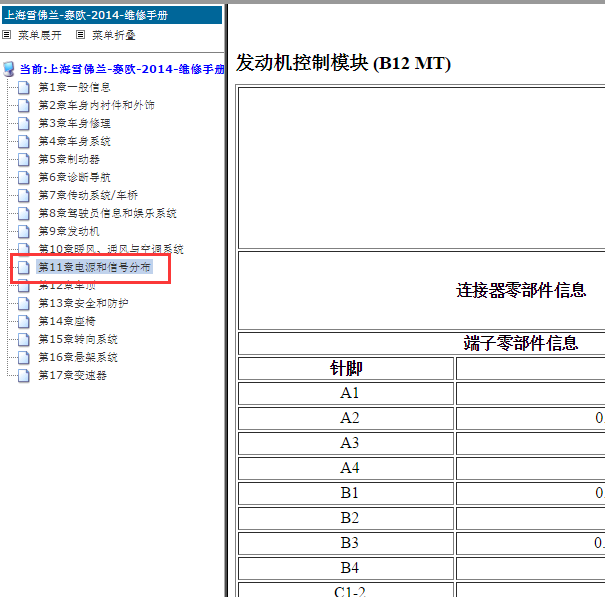Open chapter 第3章车身修理
This screenshot has height=597, width=605.
coord(74,123)
